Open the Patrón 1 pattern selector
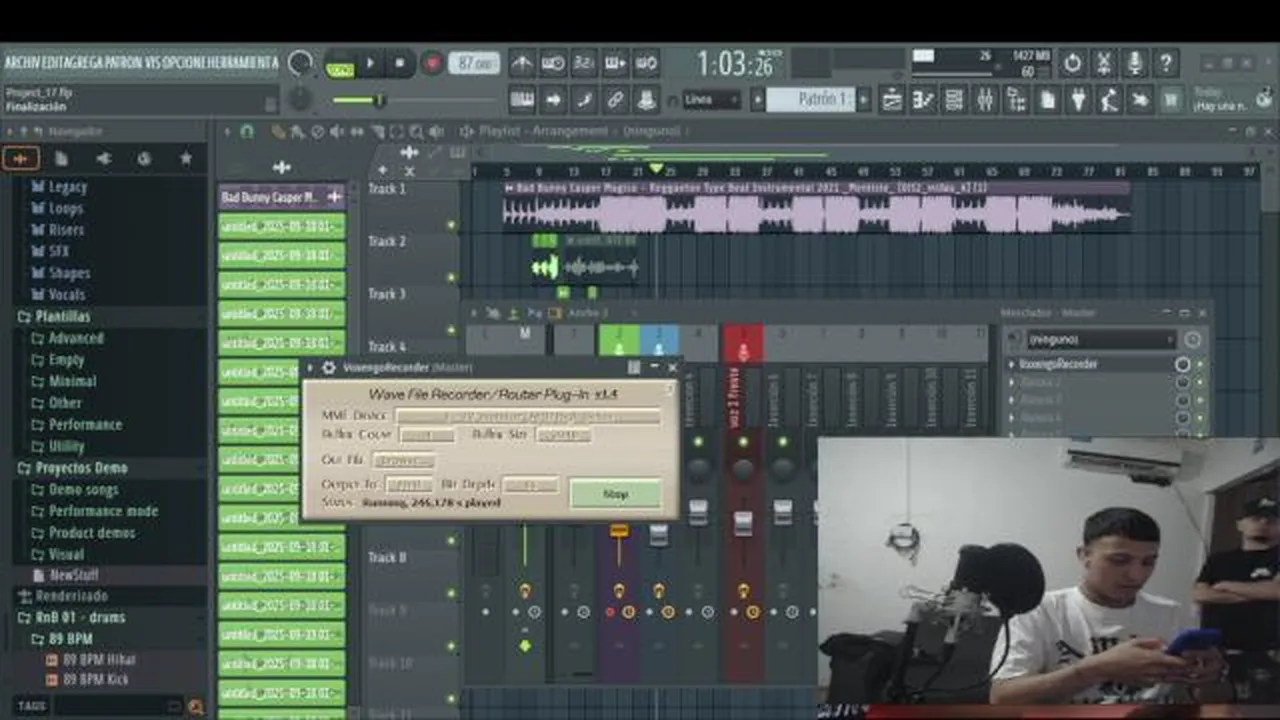This screenshot has width=1280, height=720. [x=810, y=100]
